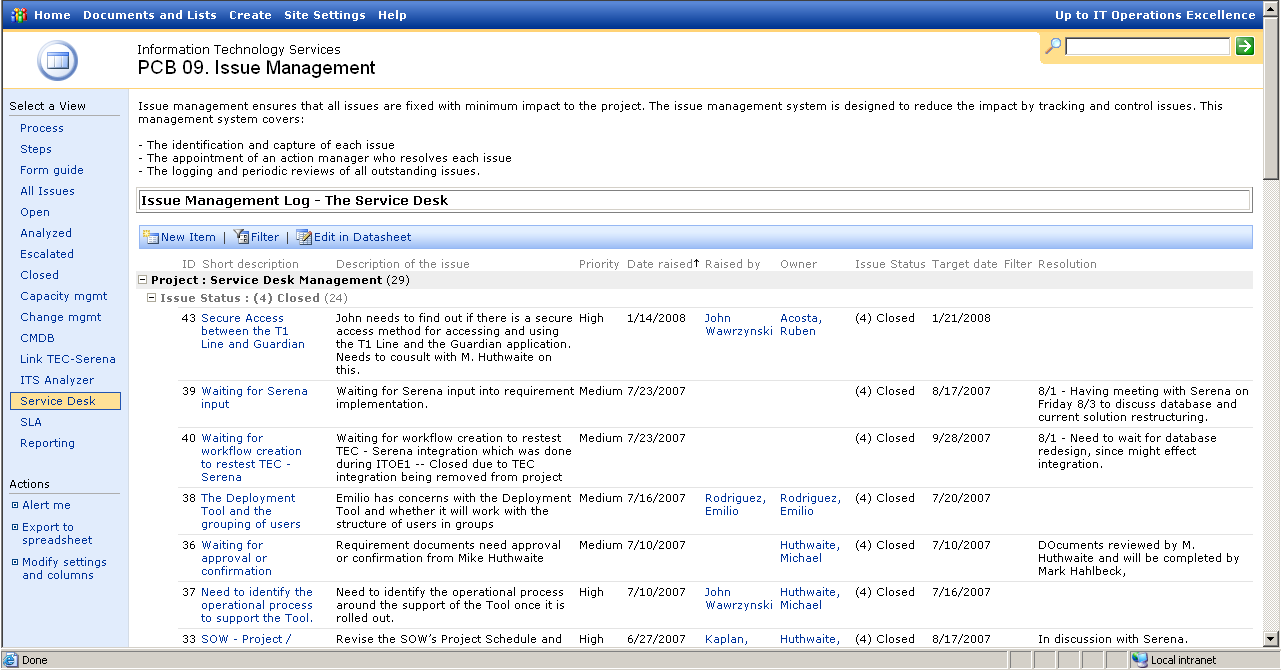Select the Process view
Viewport: 1282px width, 671px height.
pos(42,128)
